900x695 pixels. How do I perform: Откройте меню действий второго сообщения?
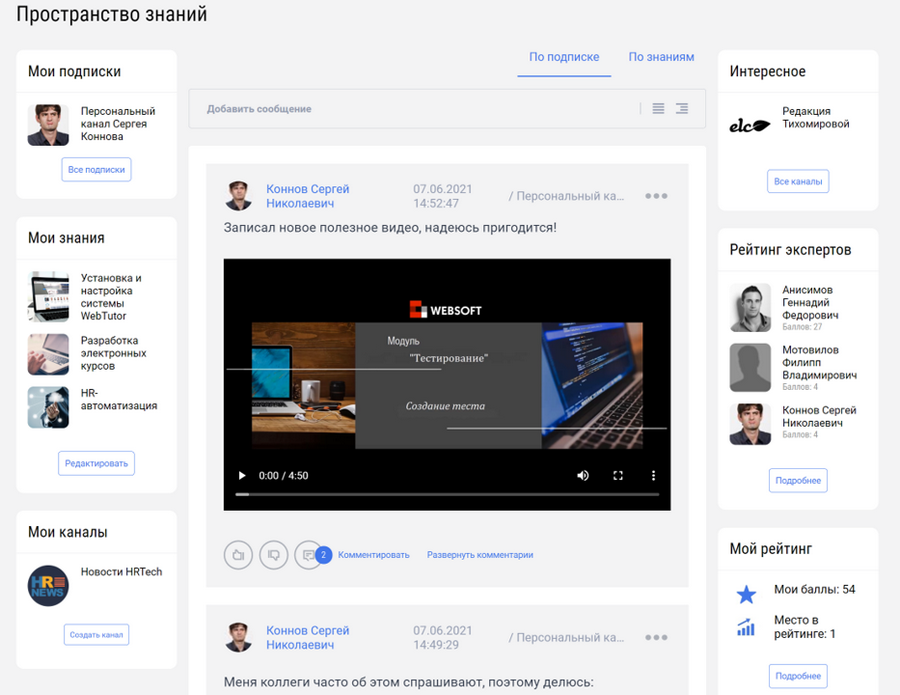tap(656, 636)
